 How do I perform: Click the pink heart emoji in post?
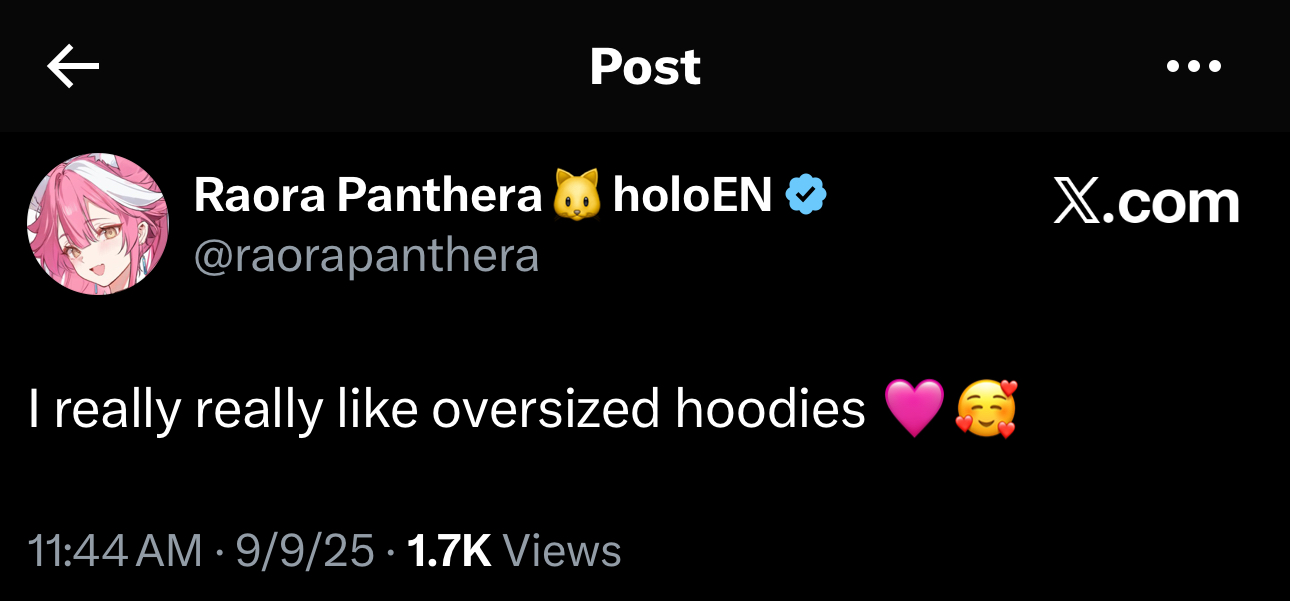pyautogui.click(x=914, y=409)
